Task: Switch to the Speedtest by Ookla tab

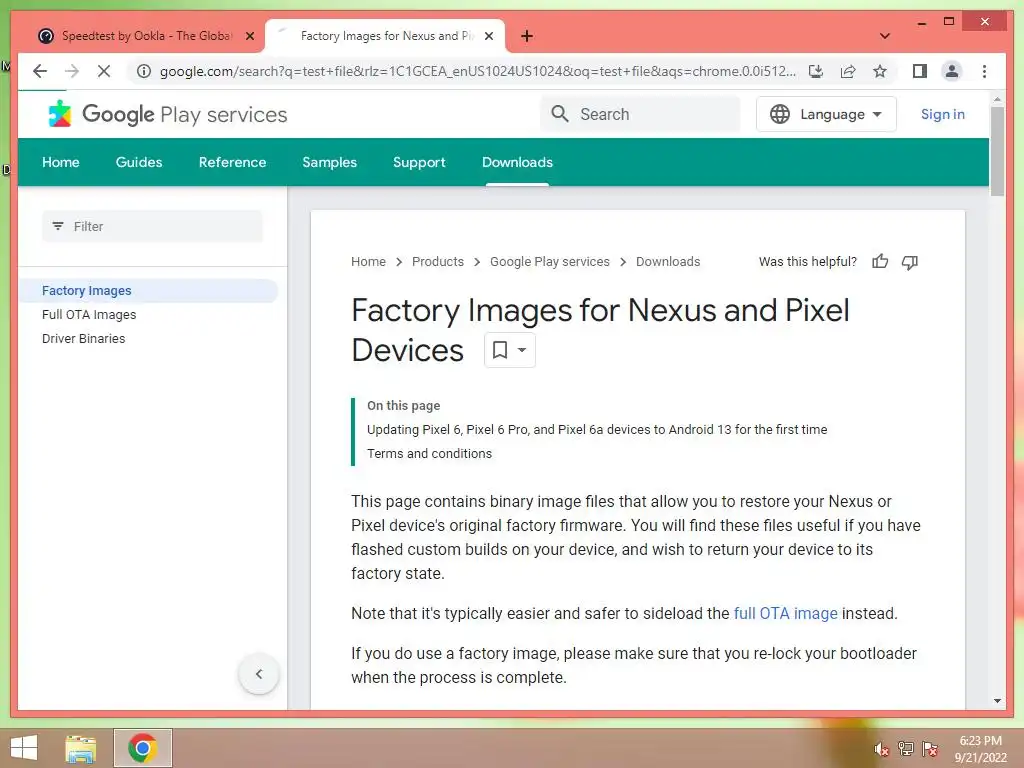Action: click(144, 36)
